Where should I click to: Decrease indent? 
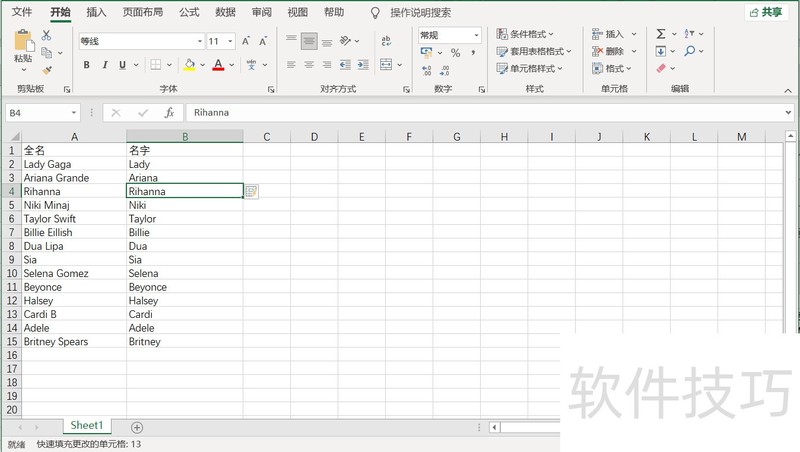[x=345, y=65]
